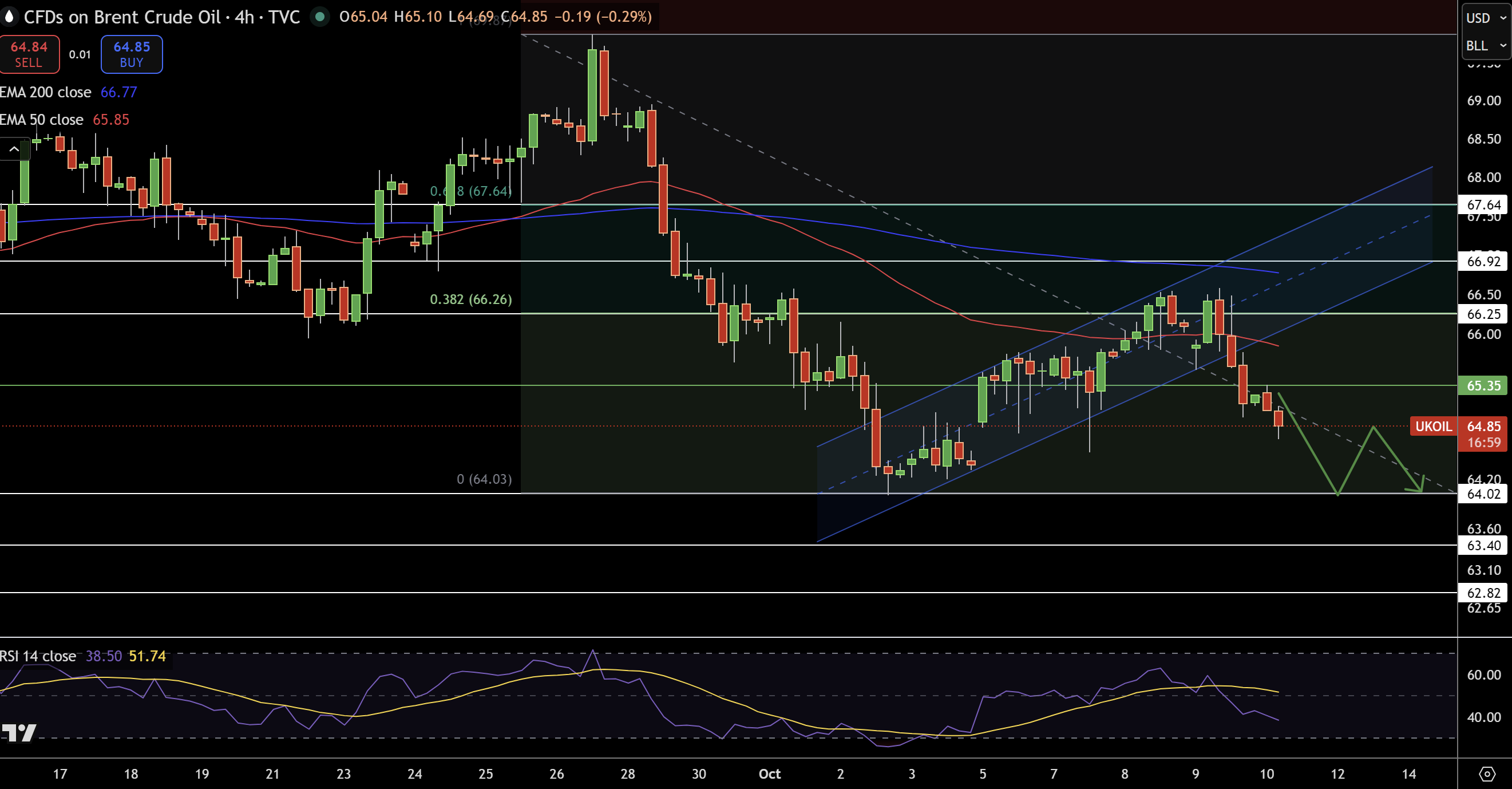Viewport: 1512px width, 789px height.
Task: Open the USD currency dropdown
Action: point(1485,18)
